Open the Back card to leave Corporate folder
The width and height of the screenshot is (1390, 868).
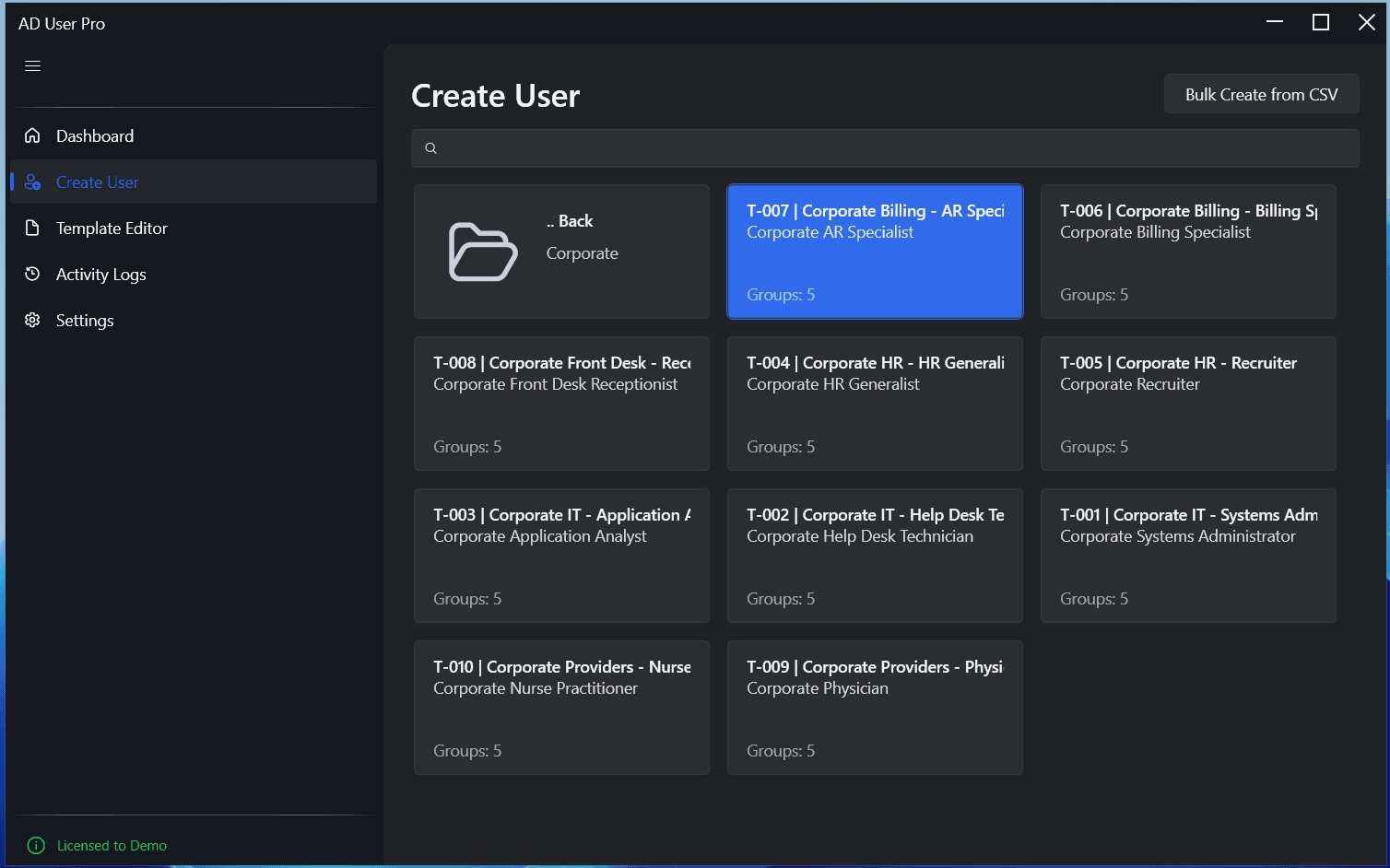coord(560,252)
